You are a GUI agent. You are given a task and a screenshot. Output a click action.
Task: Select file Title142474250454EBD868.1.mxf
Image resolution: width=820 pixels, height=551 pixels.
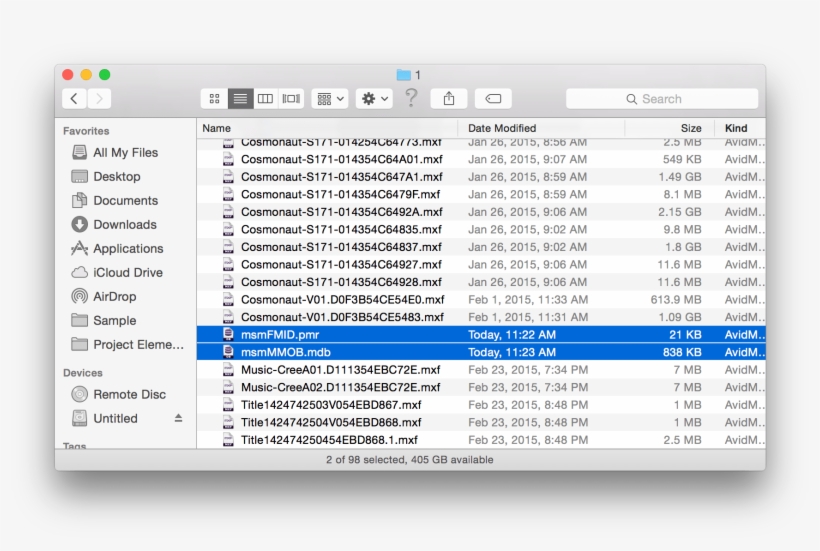pyautogui.click(x=481, y=440)
